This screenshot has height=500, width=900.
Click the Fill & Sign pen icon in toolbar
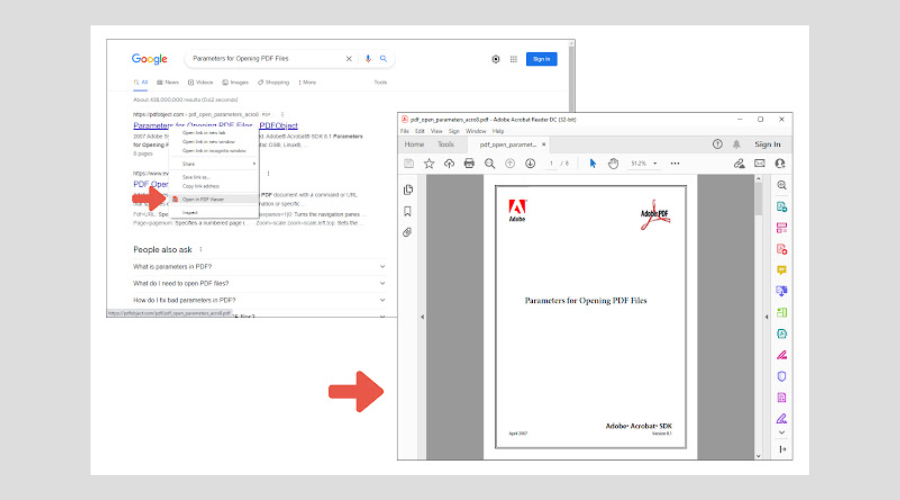click(739, 164)
